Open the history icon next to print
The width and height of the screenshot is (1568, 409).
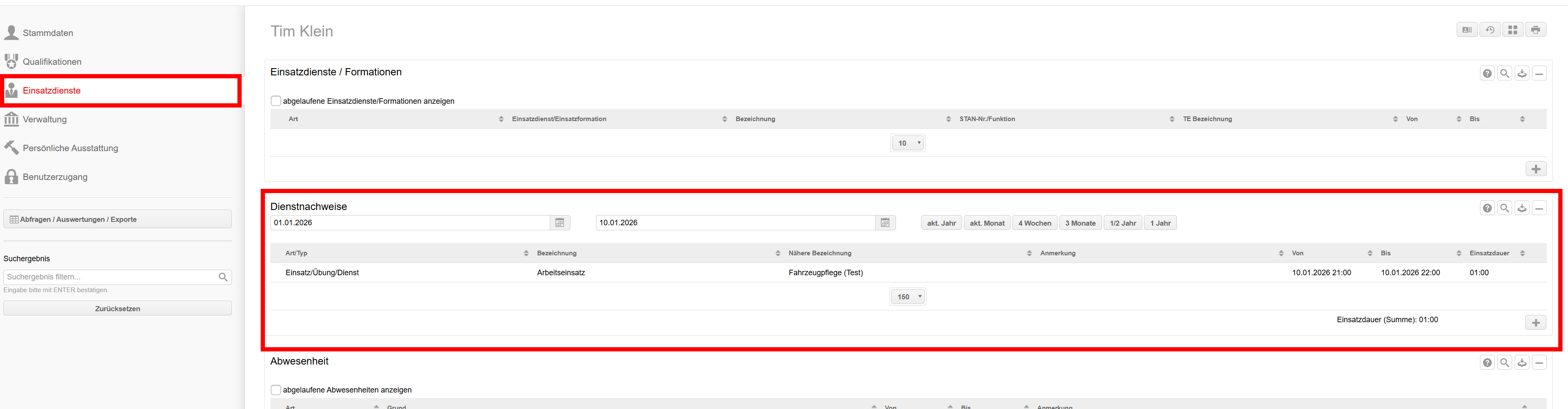1489,30
